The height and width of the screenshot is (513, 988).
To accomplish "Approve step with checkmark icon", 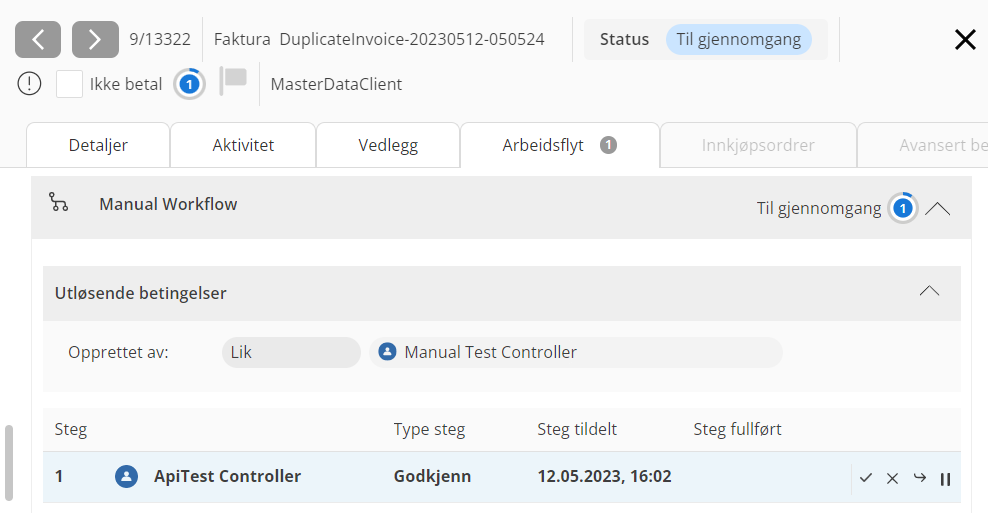I will point(866,478).
